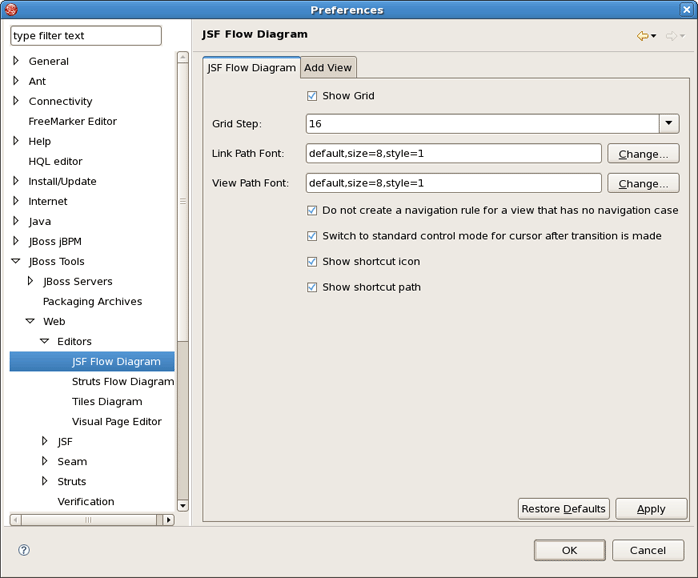Click the Link Path Font text field
Viewport: 698px width, 578px height.
(x=454, y=154)
